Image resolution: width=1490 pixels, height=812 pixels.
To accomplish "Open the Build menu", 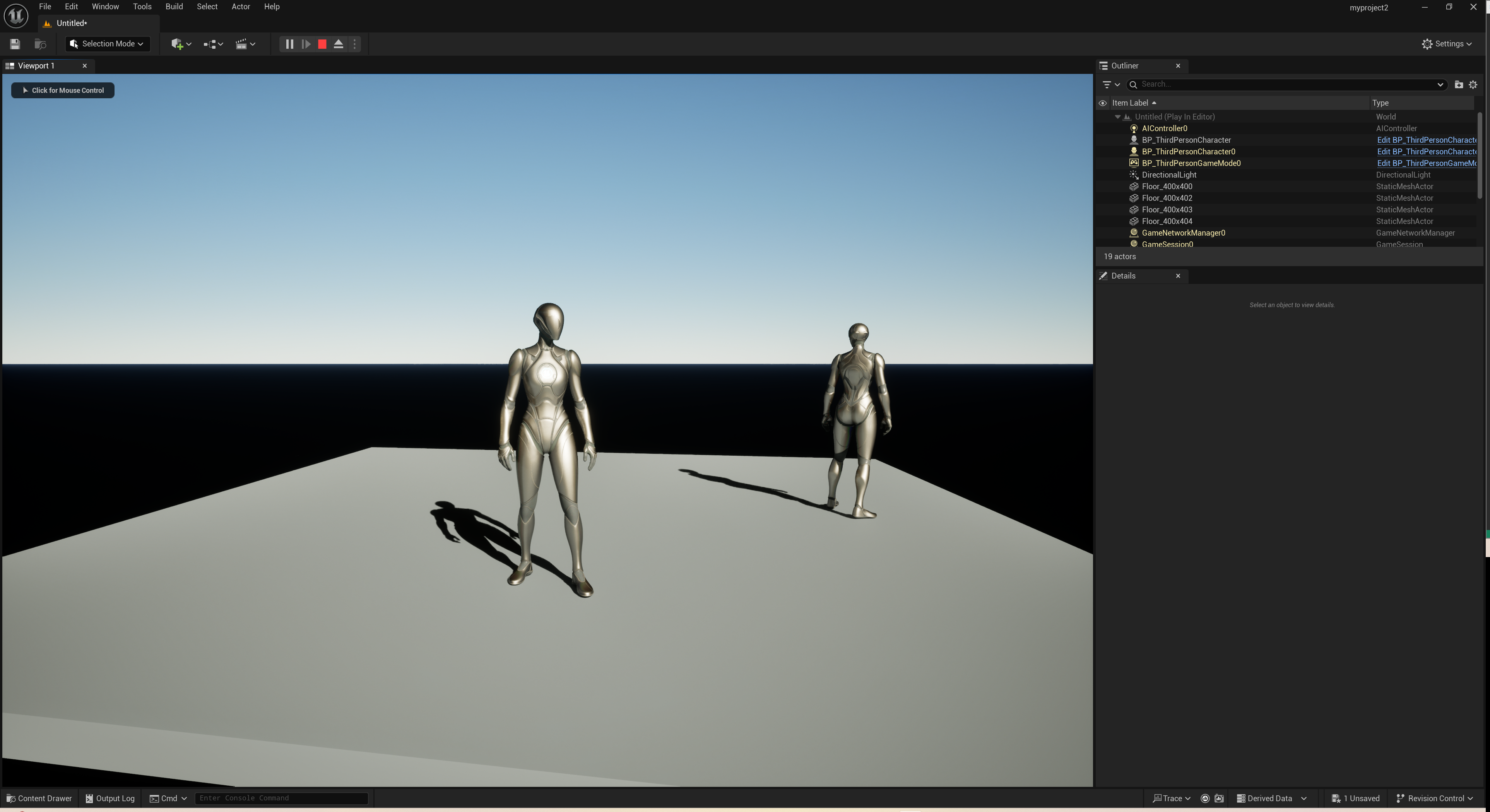I will tap(173, 7).
